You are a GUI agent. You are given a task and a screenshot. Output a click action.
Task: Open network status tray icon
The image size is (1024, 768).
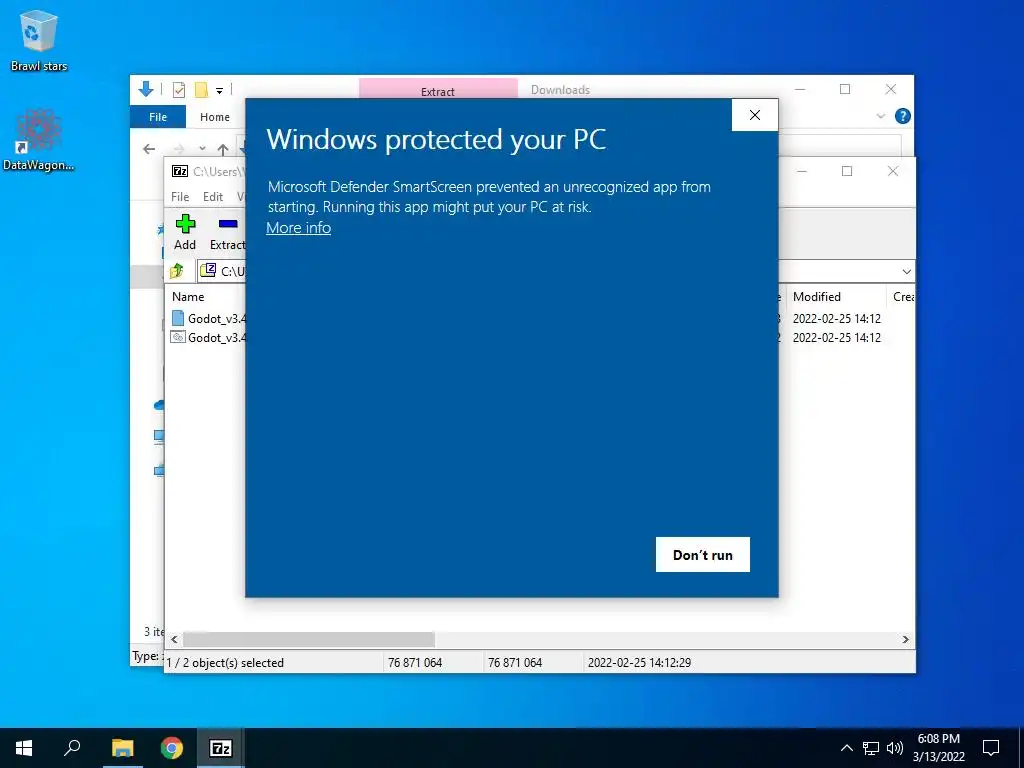(x=871, y=748)
